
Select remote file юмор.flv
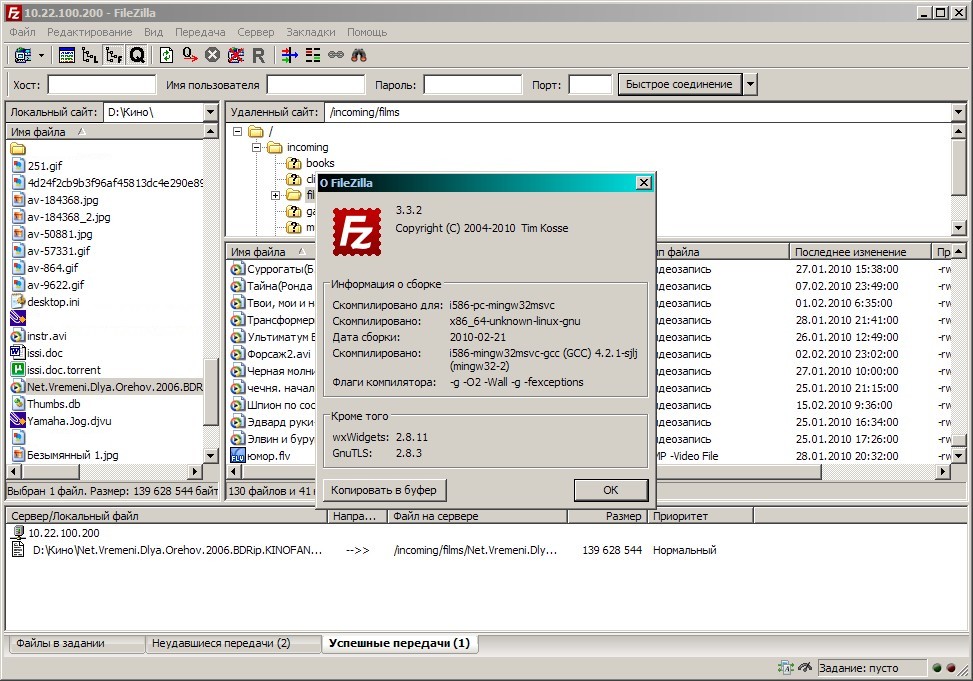tap(269, 456)
